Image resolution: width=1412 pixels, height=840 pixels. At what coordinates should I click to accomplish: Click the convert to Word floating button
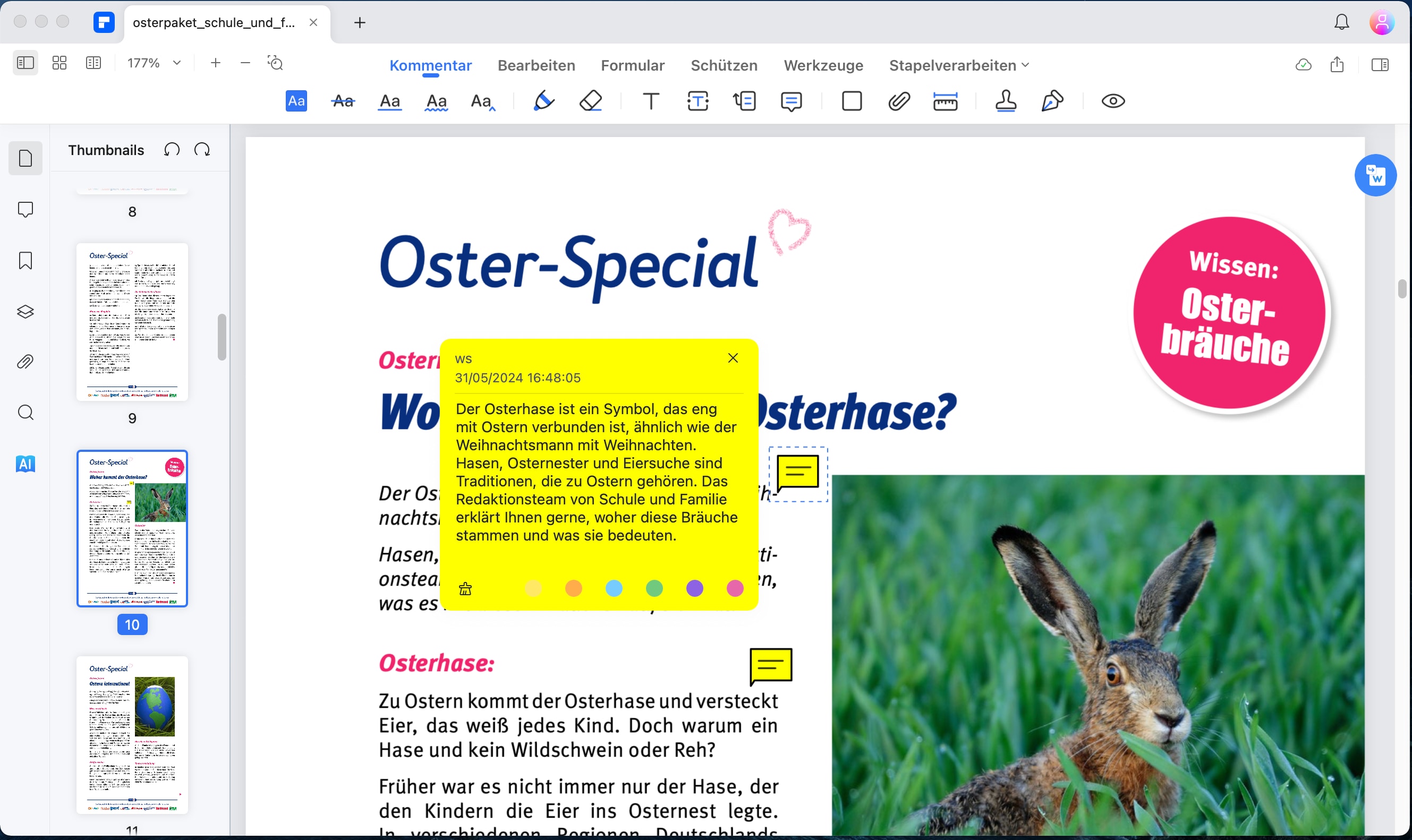coord(1375,175)
